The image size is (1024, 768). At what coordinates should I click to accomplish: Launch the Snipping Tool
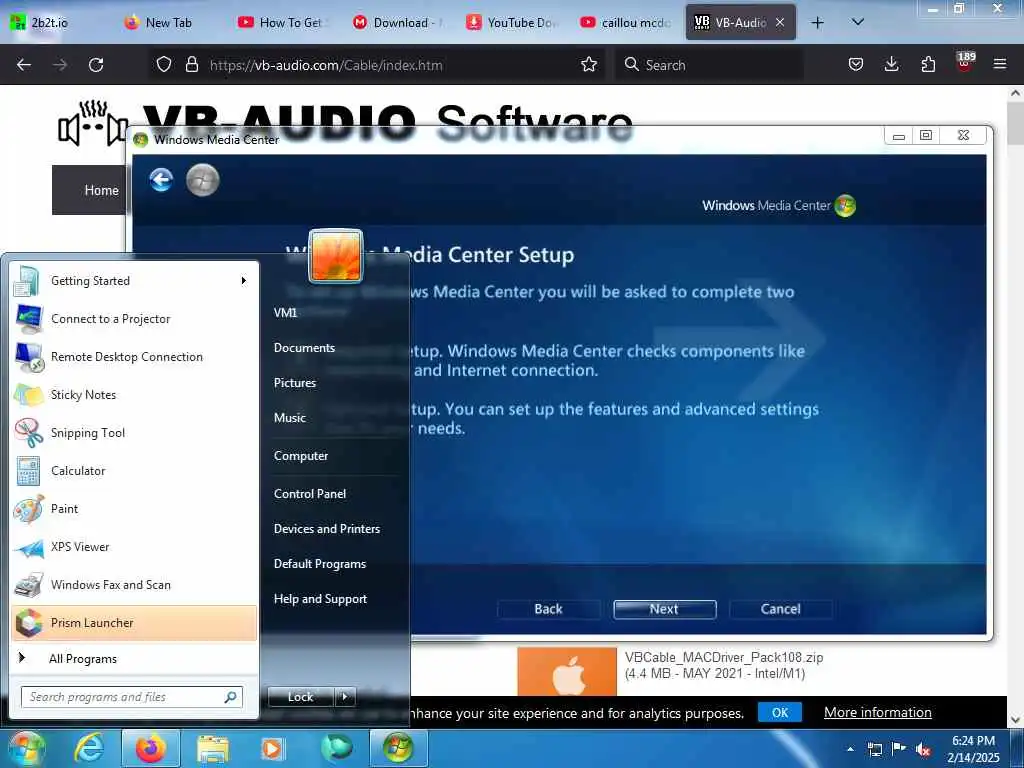[x=134, y=432]
